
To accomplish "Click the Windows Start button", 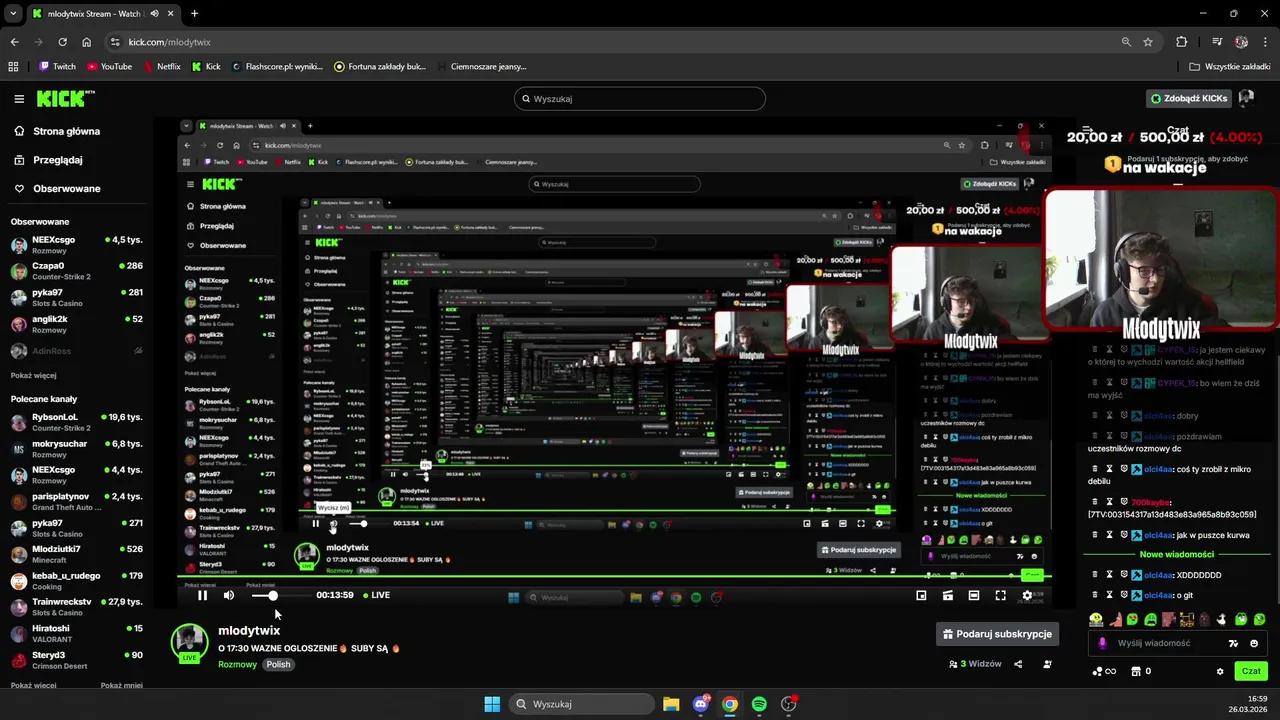I will click(x=492, y=704).
